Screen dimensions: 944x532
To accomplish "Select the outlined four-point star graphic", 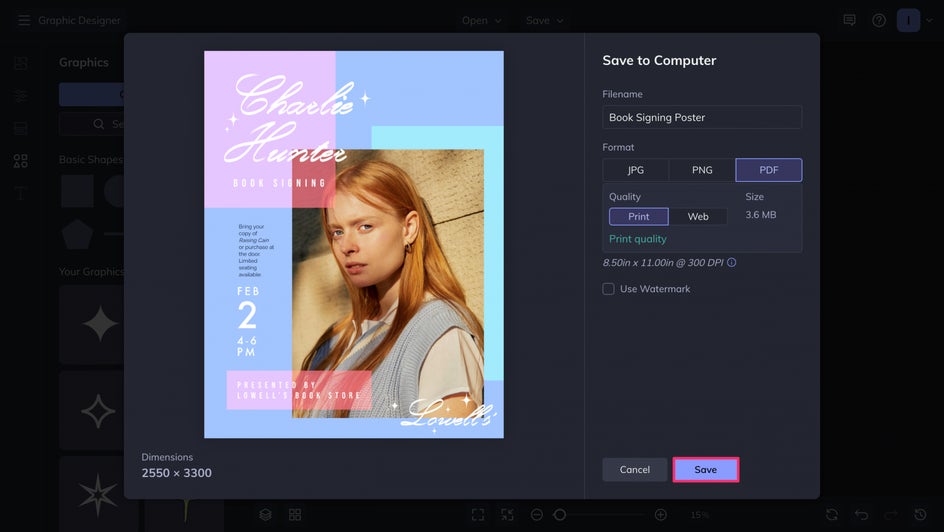I will [x=98, y=412].
